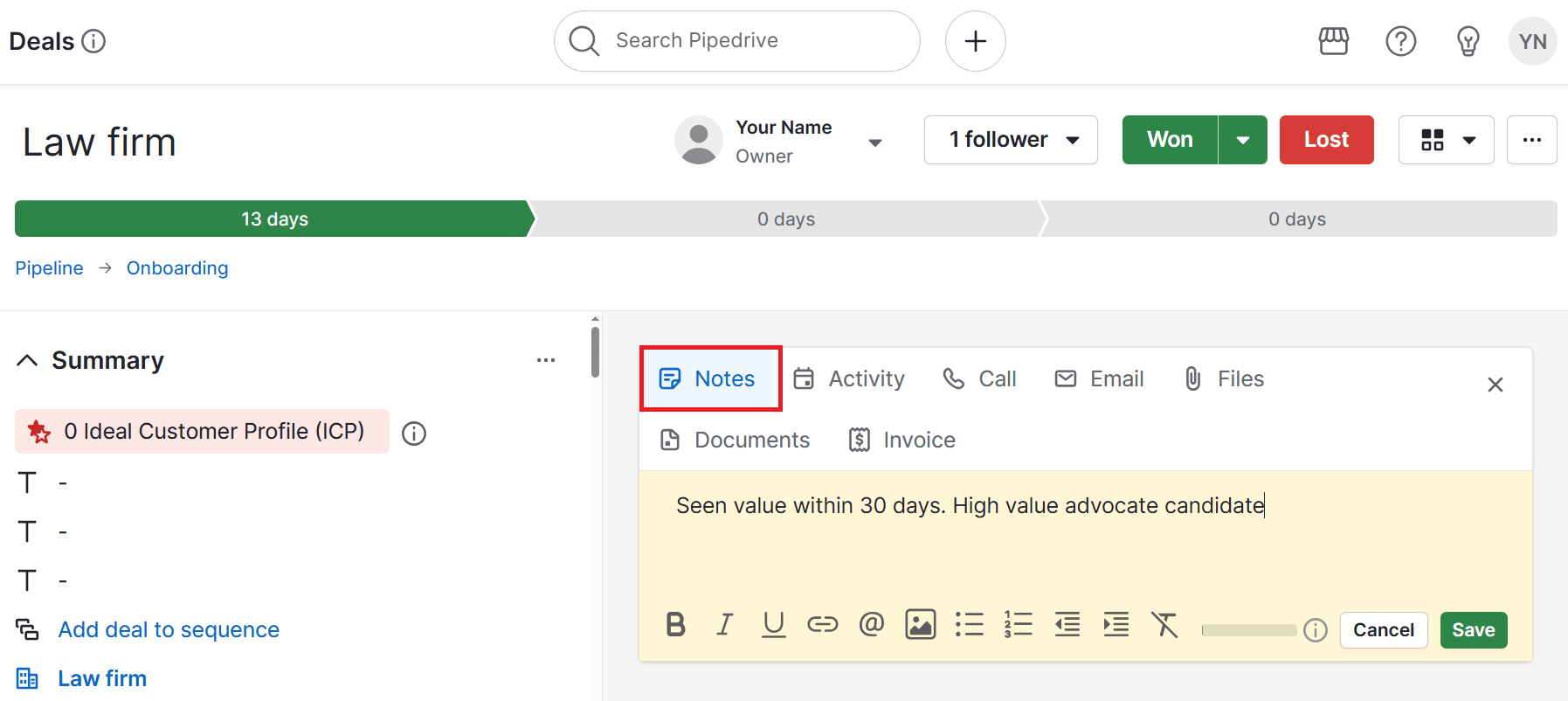Toggle bold formatting
This screenshot has height=701, width=1568.
point(675,624)
